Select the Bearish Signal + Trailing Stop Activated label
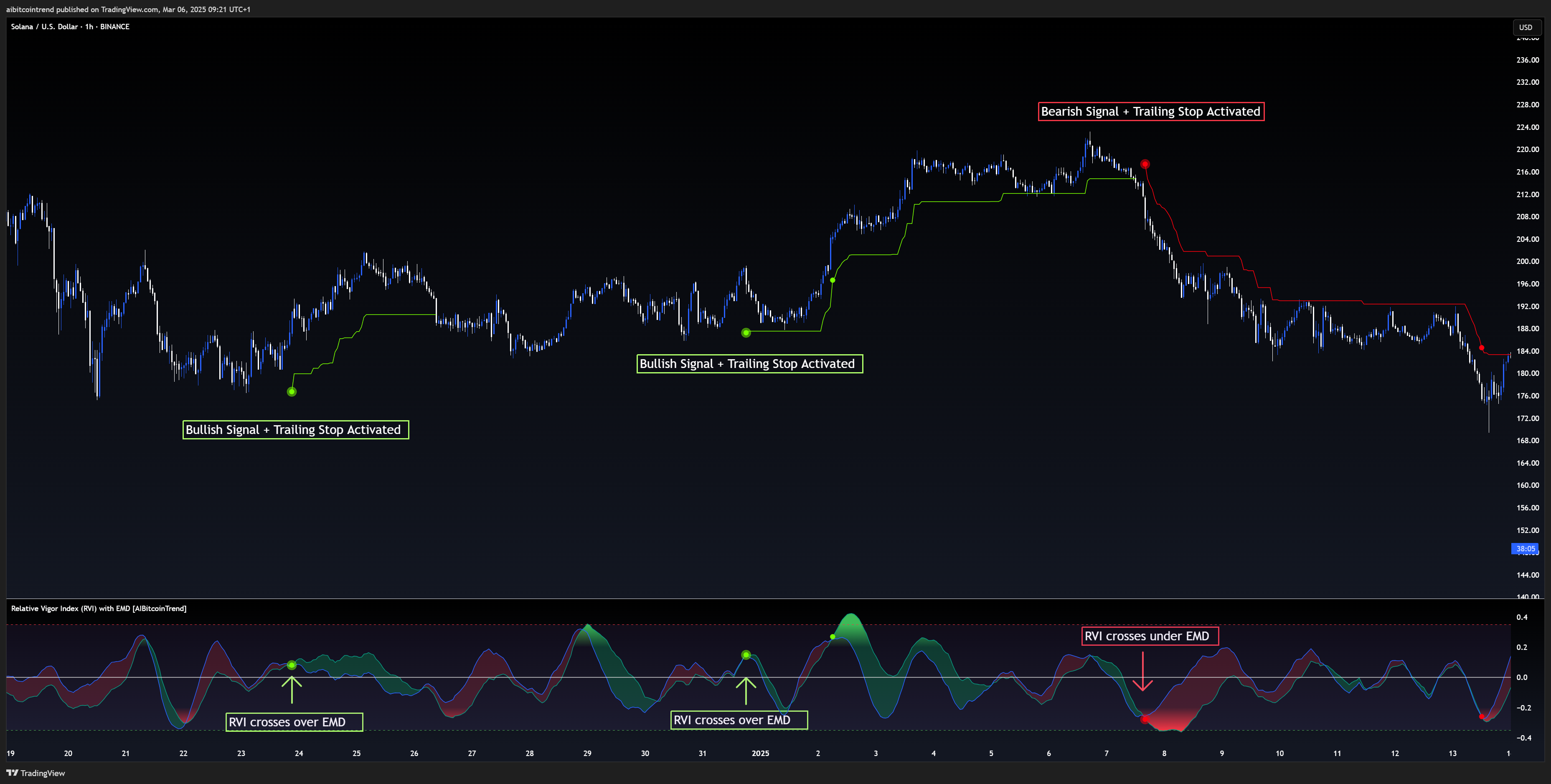 (1150, 112)
